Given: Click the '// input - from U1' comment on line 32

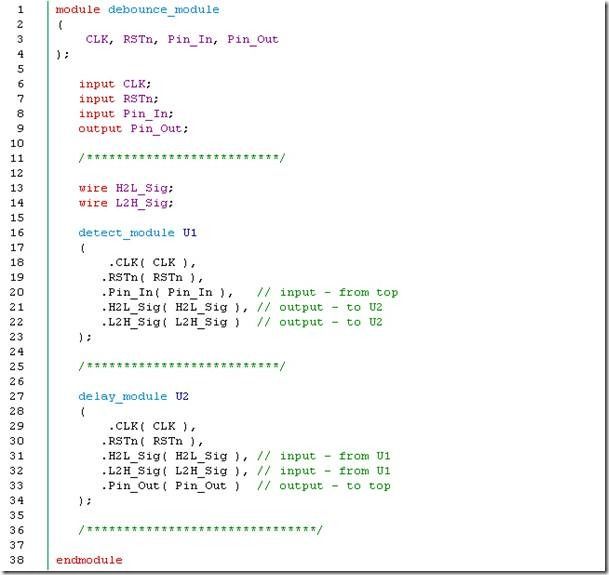Looking at the screenshot, I should click(x=324, y=471).
